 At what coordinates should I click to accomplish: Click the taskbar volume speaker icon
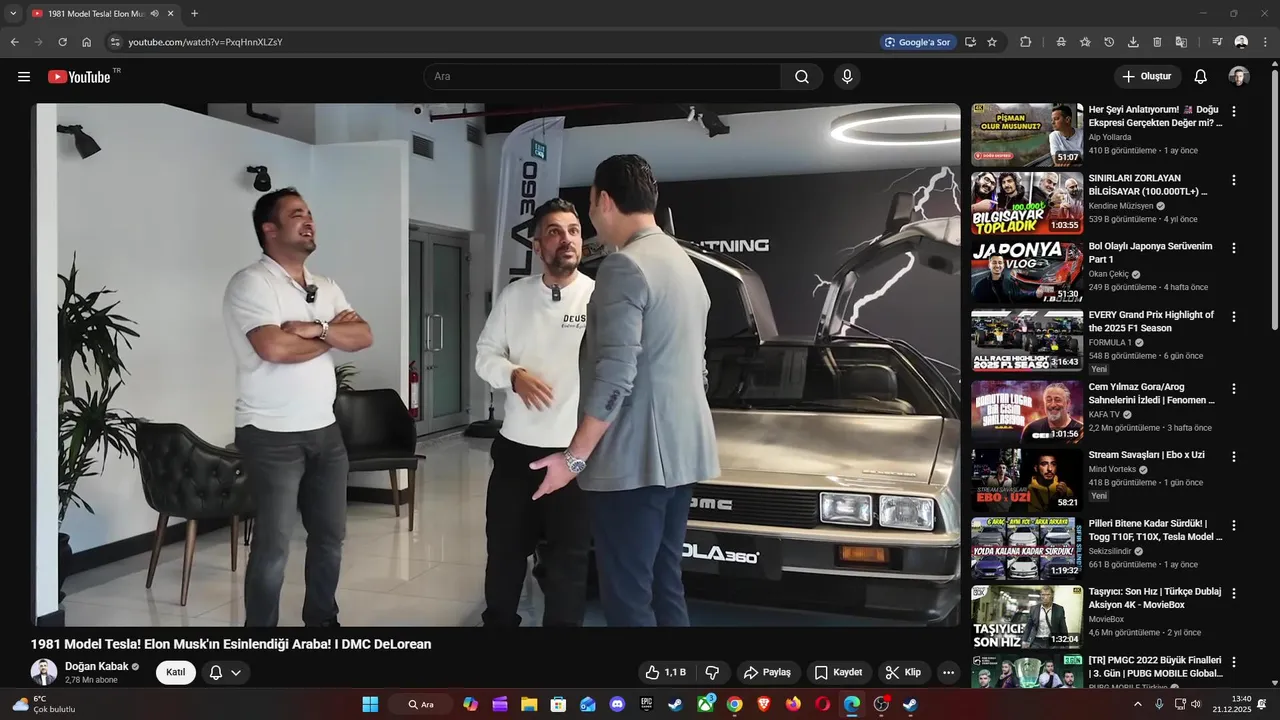1195,704
